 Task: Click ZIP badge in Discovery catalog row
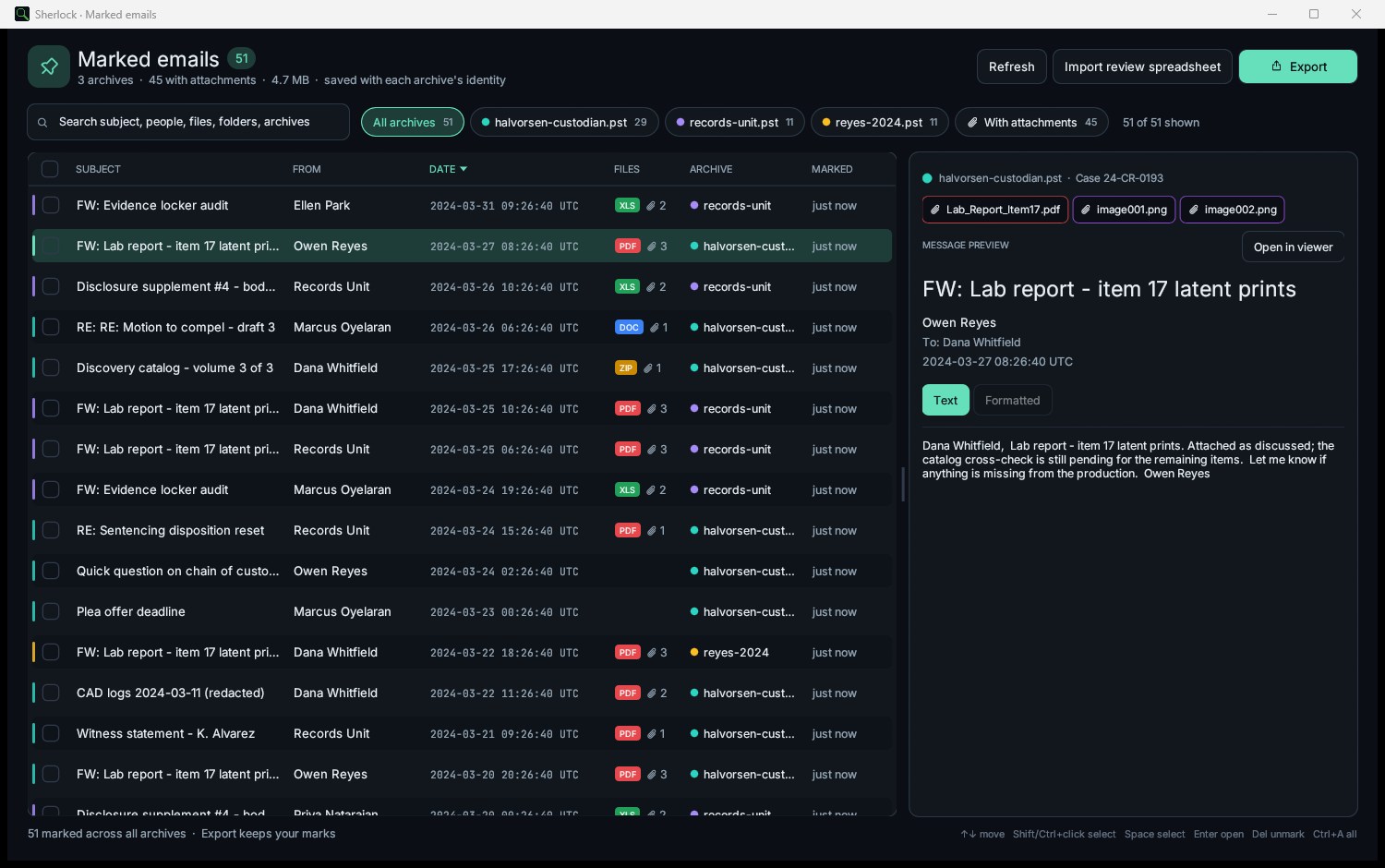(626, 368)
